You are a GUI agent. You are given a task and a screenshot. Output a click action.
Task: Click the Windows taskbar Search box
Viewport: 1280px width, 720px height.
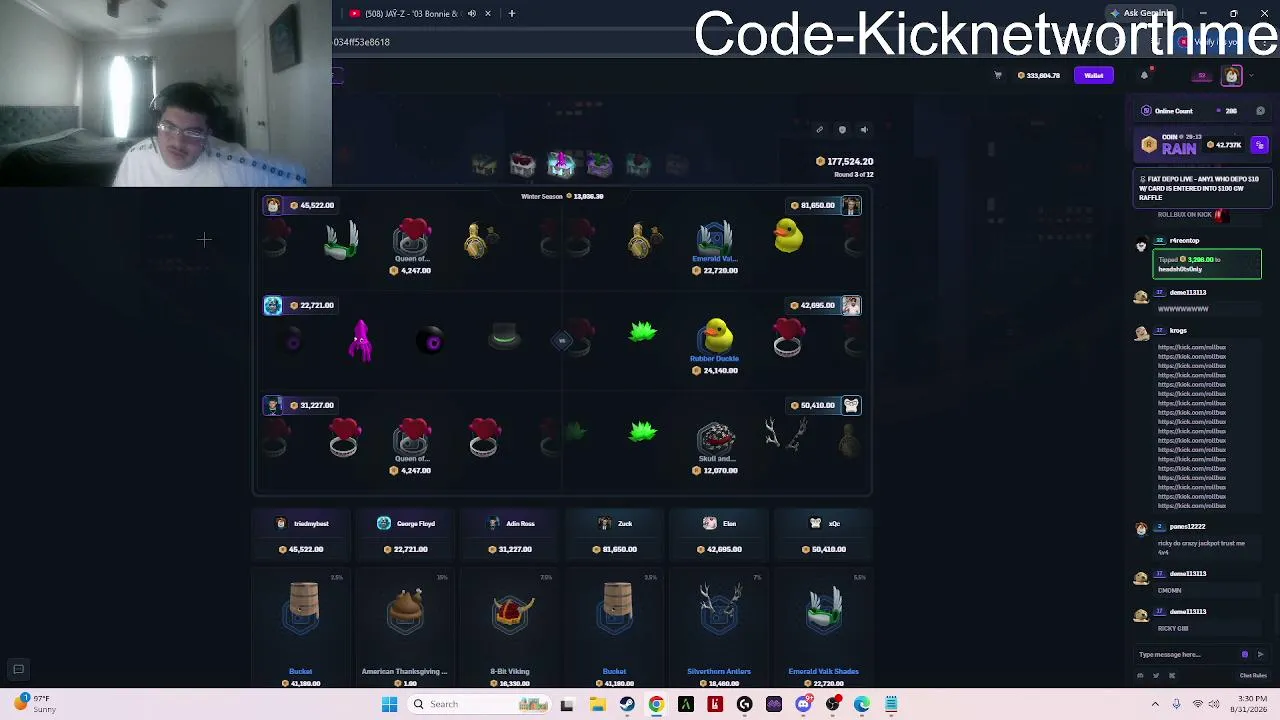480,704
